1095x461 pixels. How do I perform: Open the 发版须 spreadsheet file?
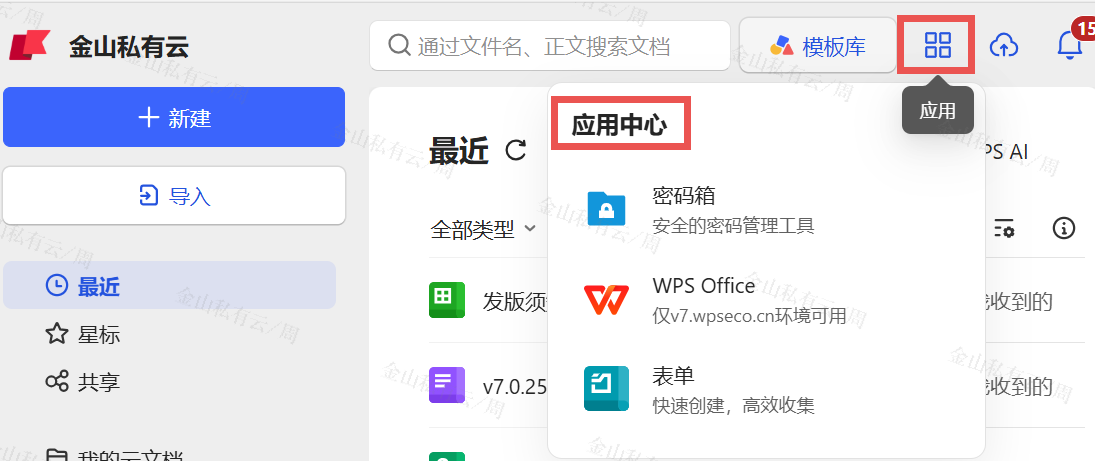pyautogui.click(x=517, y=301)
